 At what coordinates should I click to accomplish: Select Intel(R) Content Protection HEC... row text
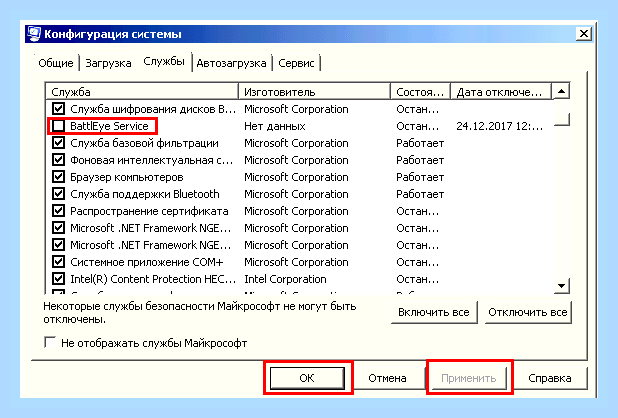153,279
